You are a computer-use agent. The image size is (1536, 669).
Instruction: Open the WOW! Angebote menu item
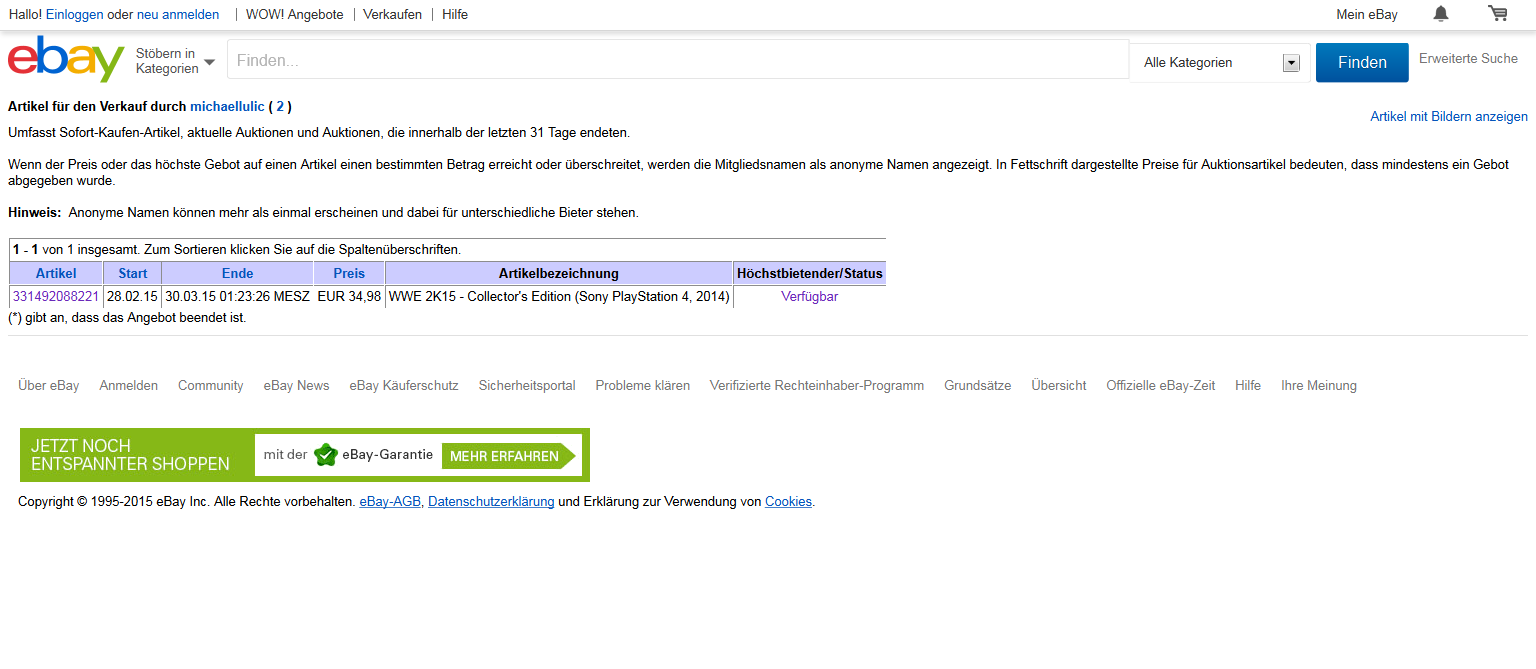(x=295, y=15)
